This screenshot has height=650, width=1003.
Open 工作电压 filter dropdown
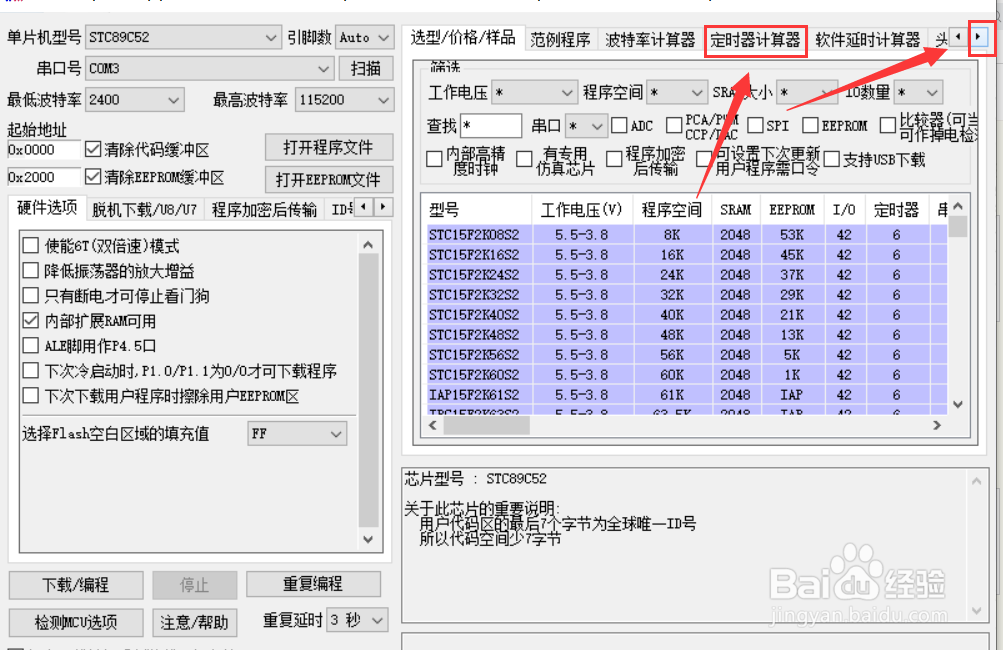click(533, 93)
